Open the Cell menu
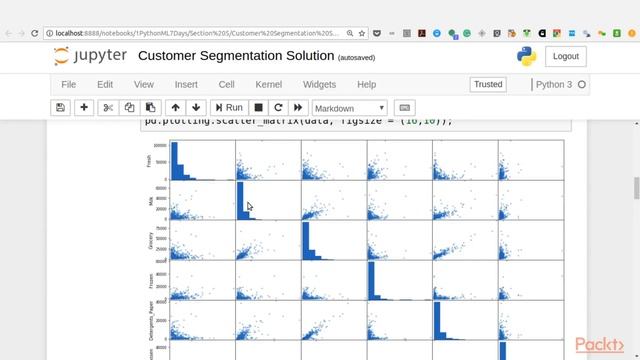The height and width of the screenshot is (360, 640). [227, 84]
